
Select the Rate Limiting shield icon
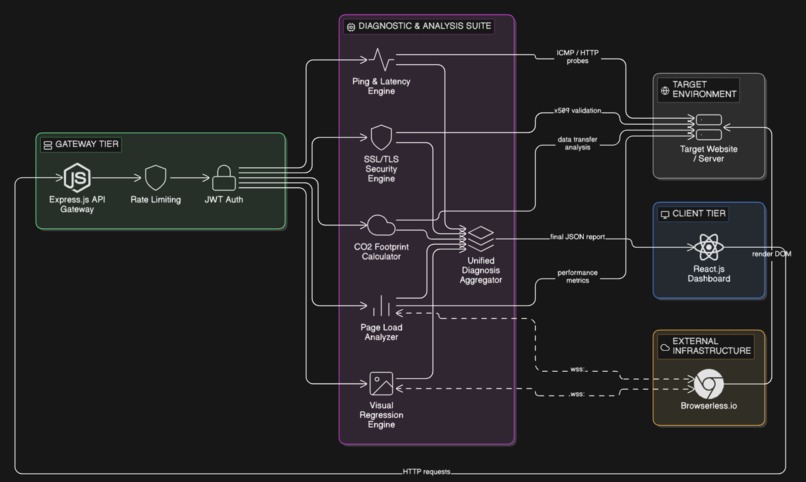[155, 178]
